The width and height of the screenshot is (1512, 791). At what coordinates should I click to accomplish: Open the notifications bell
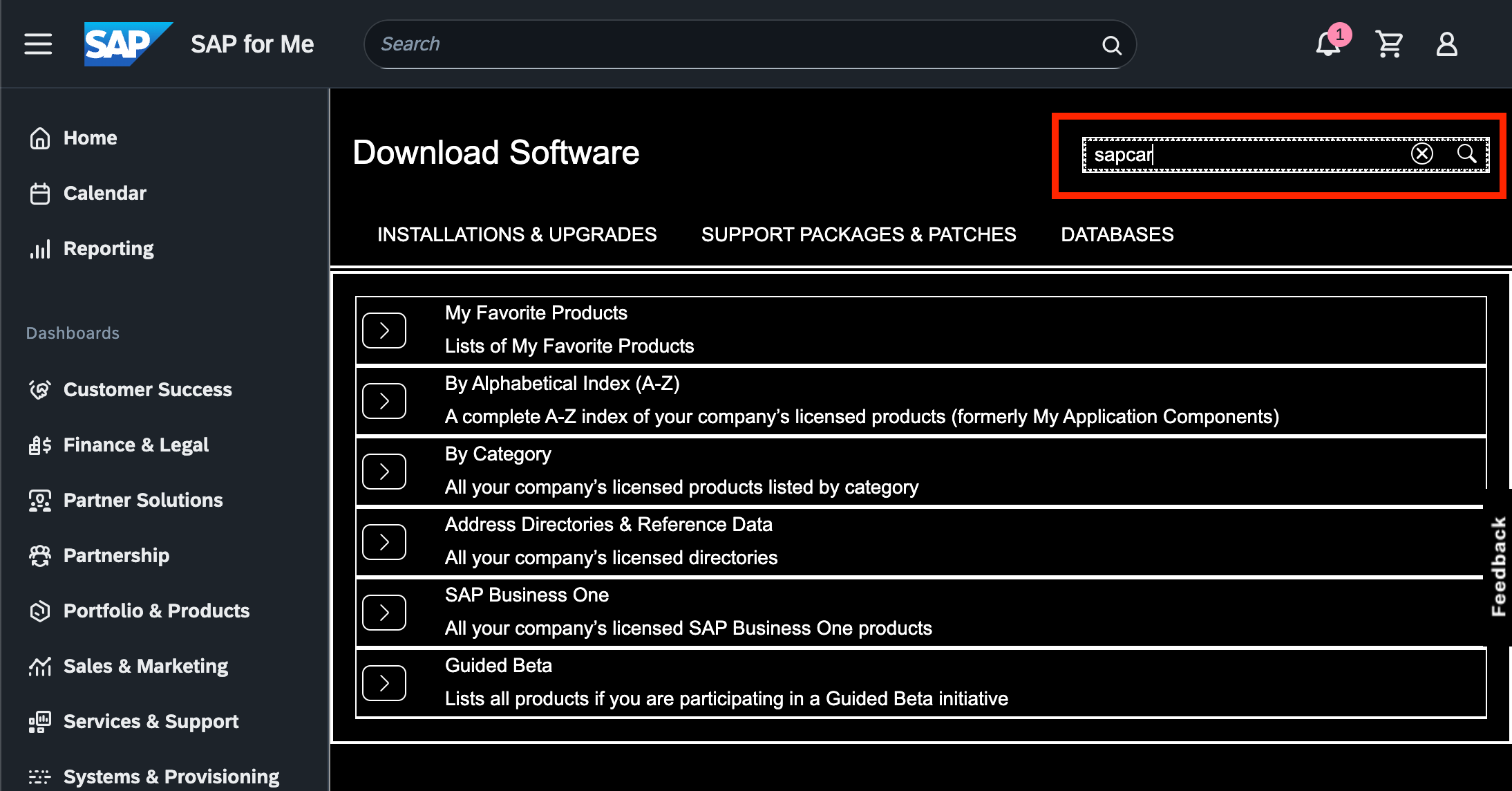tap(1327, 45)
